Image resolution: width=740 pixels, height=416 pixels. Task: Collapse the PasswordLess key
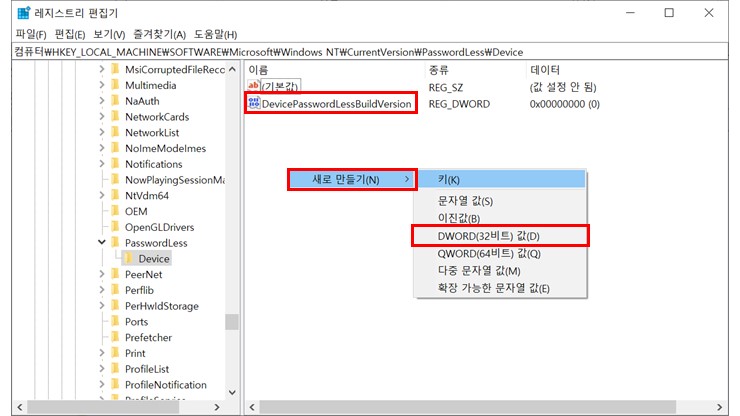[102, 242]
